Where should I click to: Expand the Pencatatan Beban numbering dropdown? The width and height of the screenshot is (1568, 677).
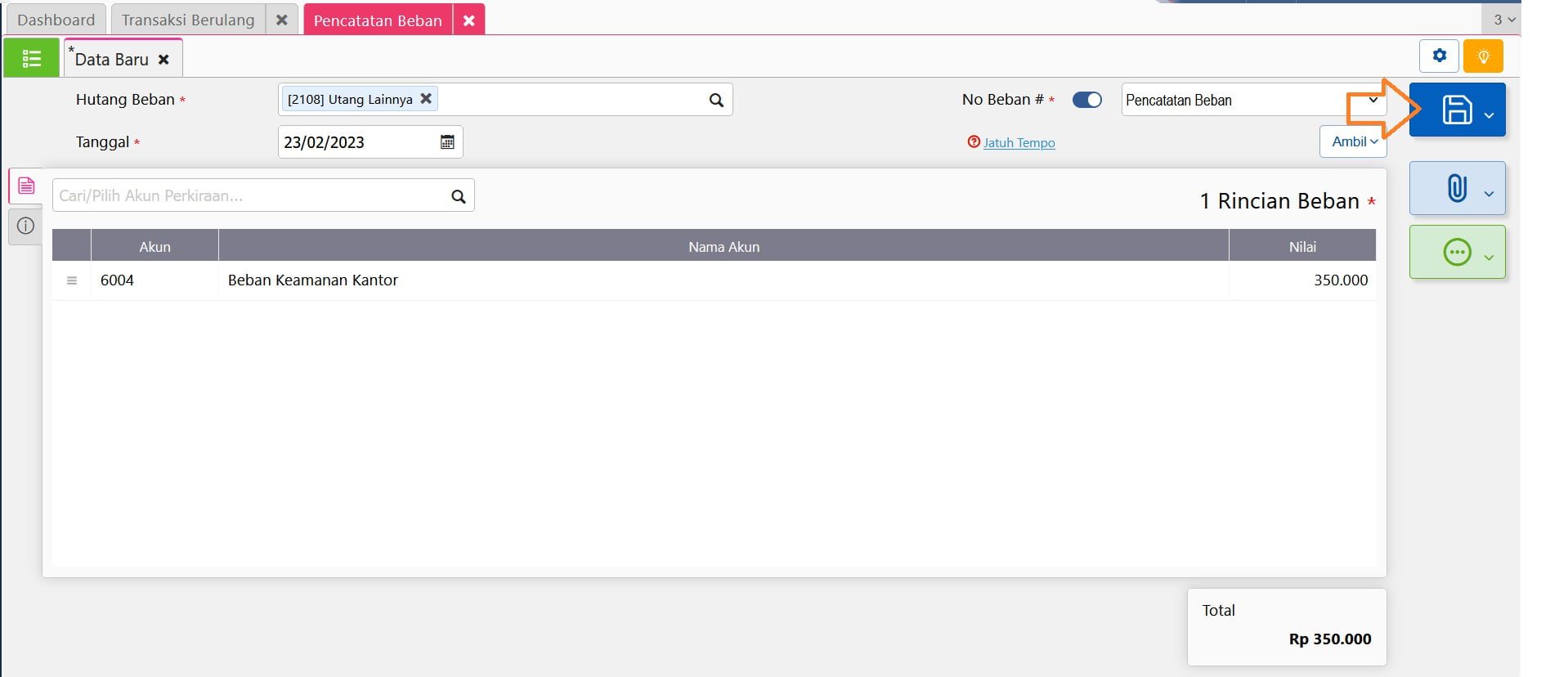tap(1373, 100)
